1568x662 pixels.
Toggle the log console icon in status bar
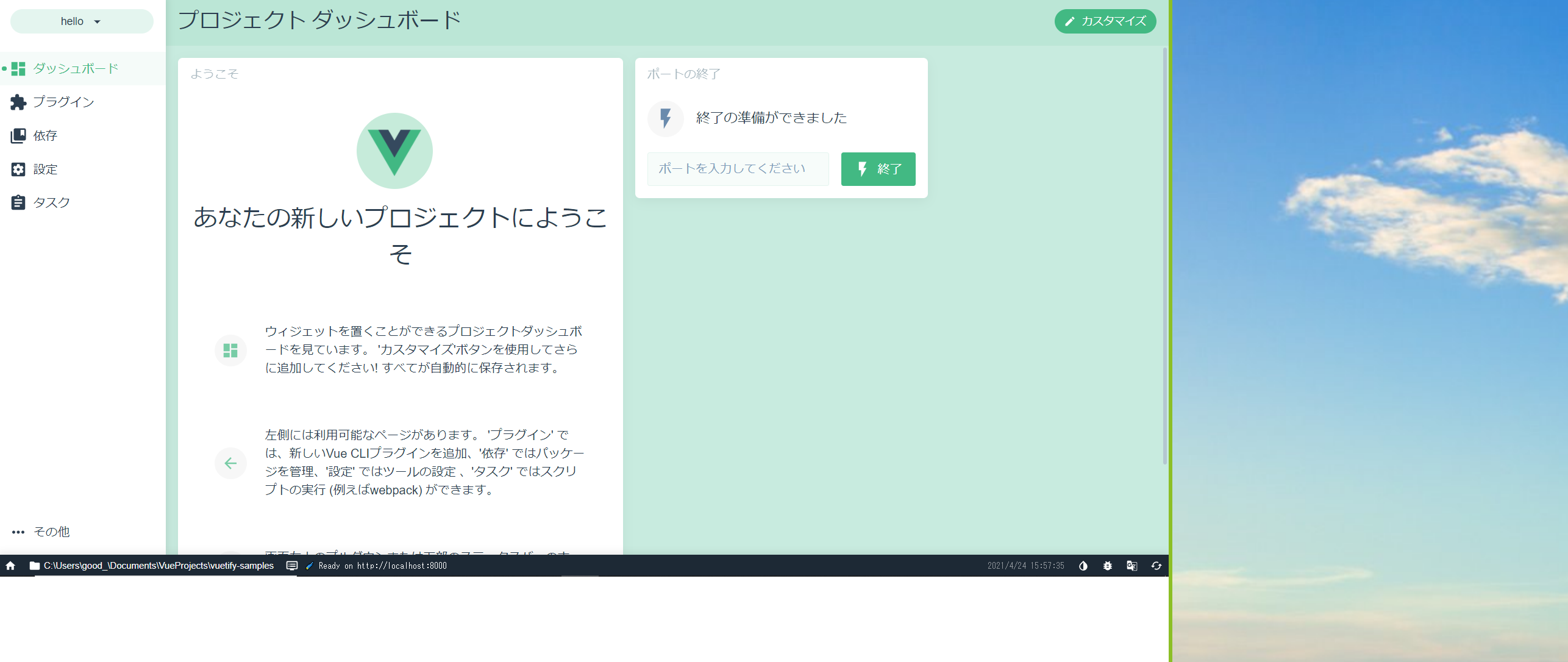pyautogui.click(x=292, y=566)
